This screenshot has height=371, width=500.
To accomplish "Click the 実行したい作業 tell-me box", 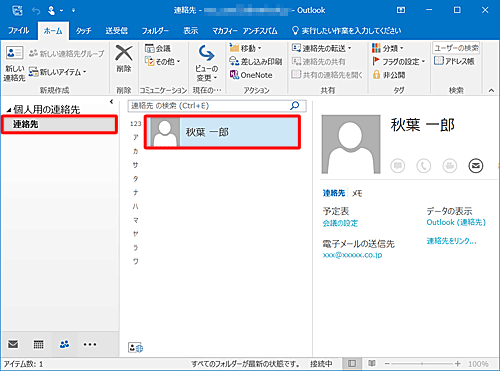I will tap(347, 31).
